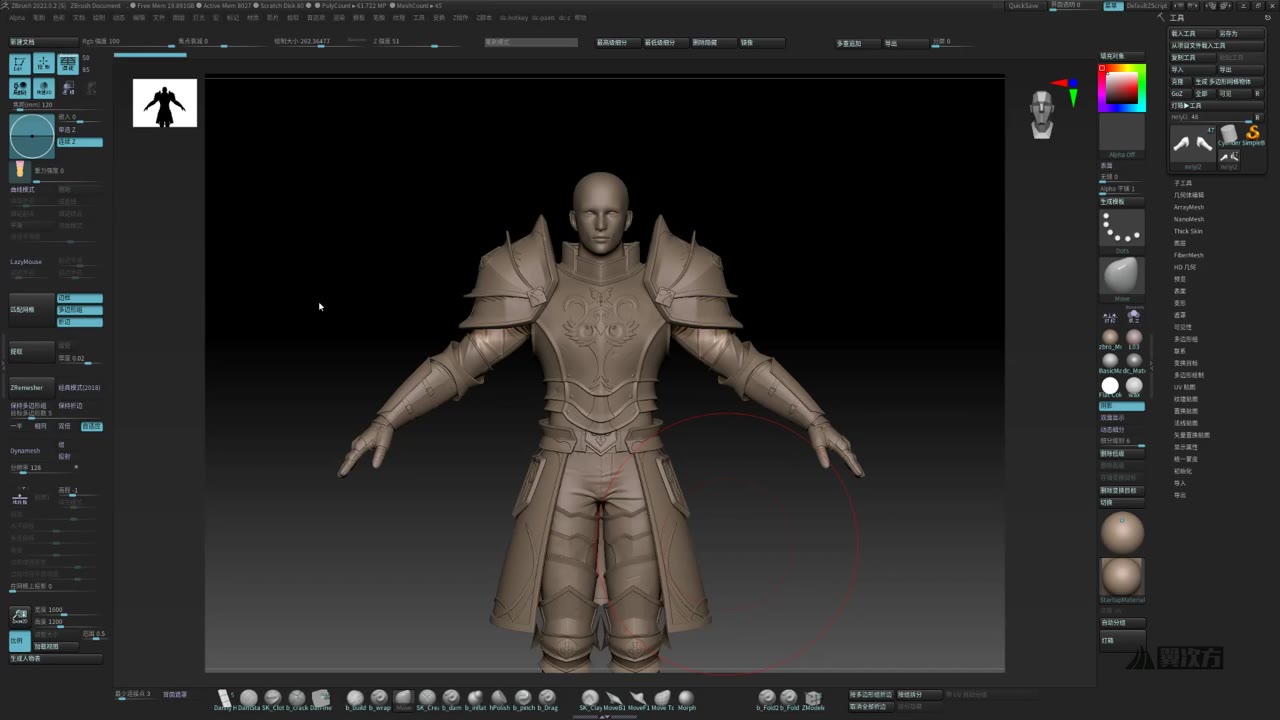Expand the ArrayMesh subpalette
This screenshot has height=720, width=1280.
[1189, 207]
